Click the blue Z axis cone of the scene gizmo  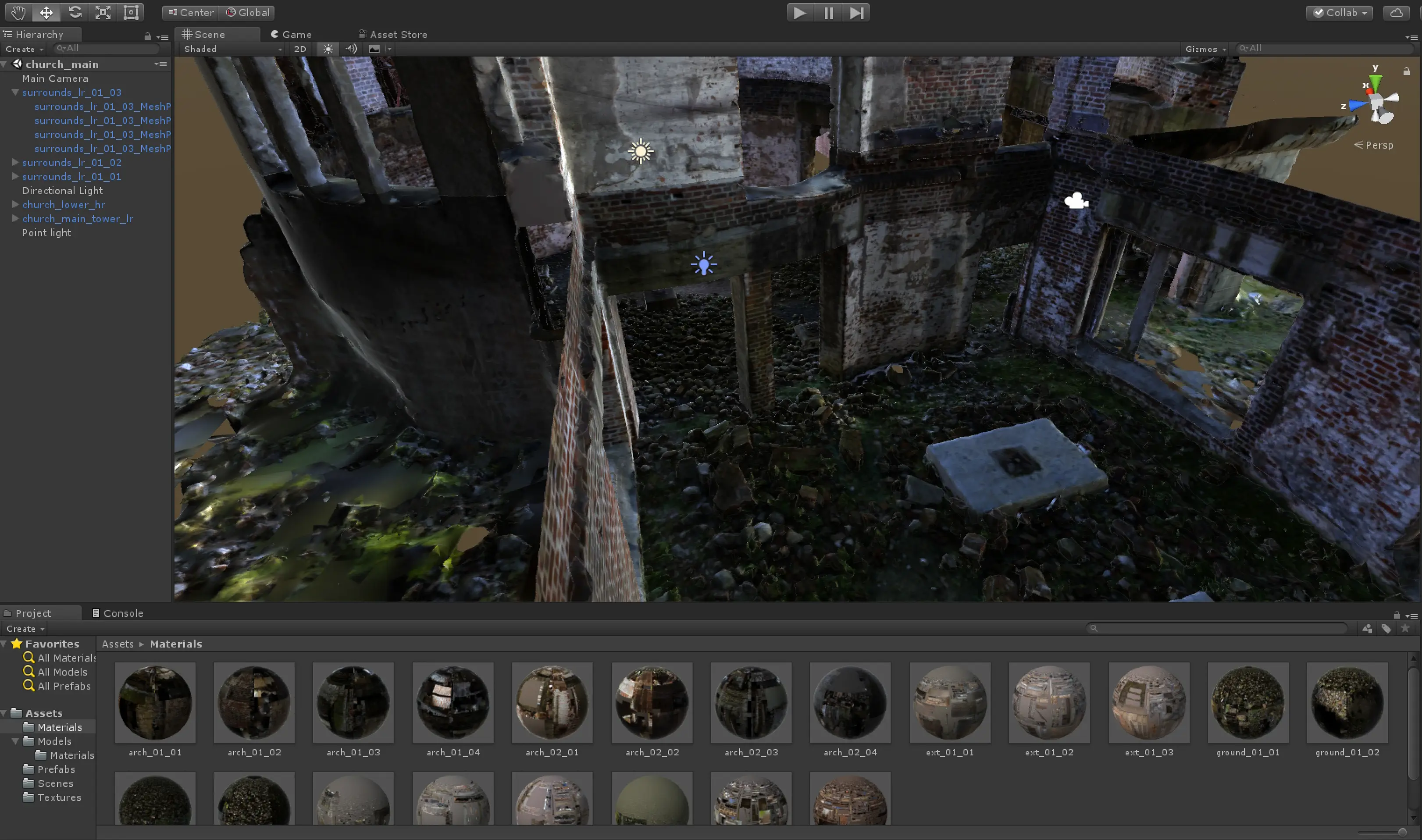tap(1358, 105)
